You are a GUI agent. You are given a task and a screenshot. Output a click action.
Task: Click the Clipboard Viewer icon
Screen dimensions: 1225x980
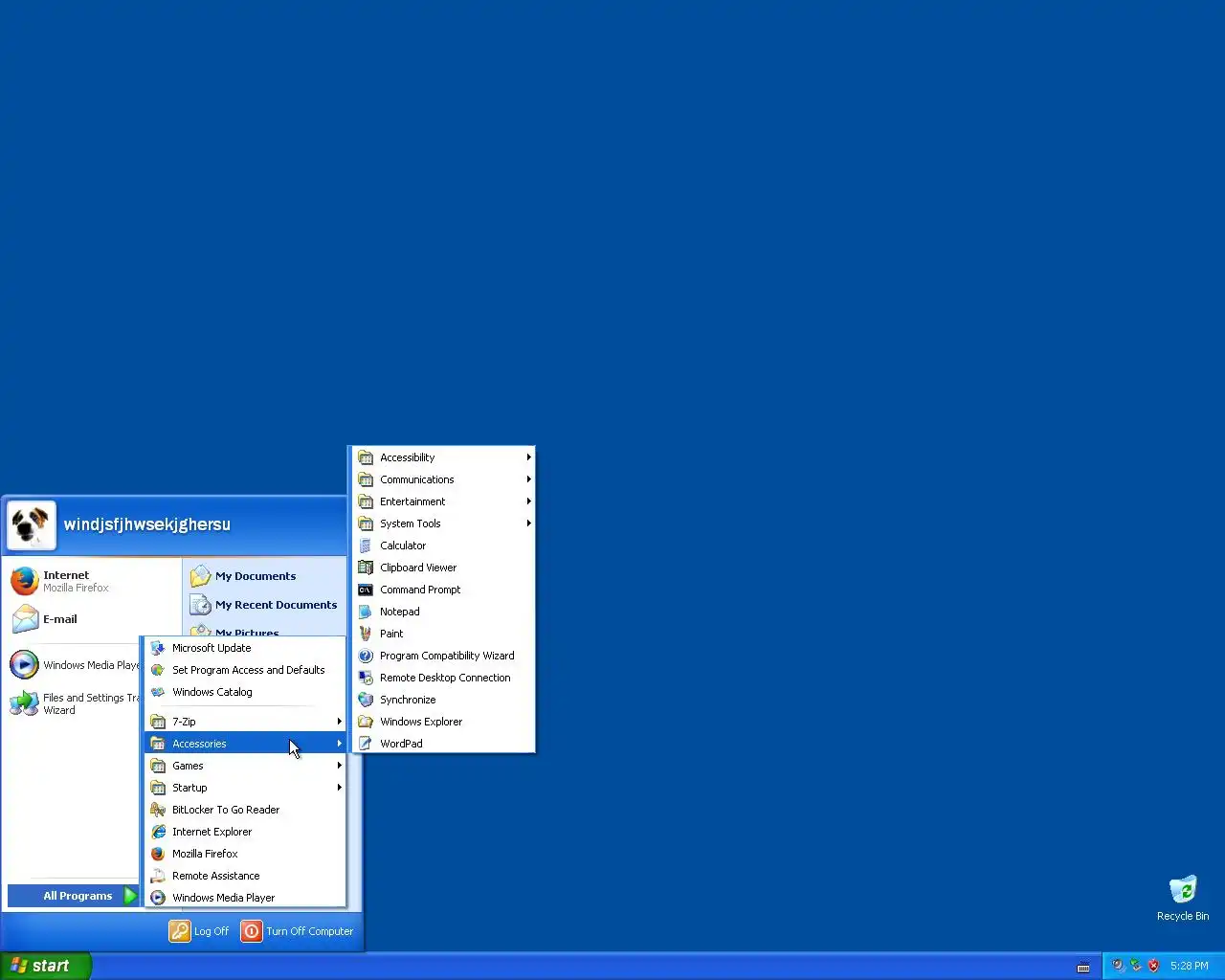[x=366, y=568]
